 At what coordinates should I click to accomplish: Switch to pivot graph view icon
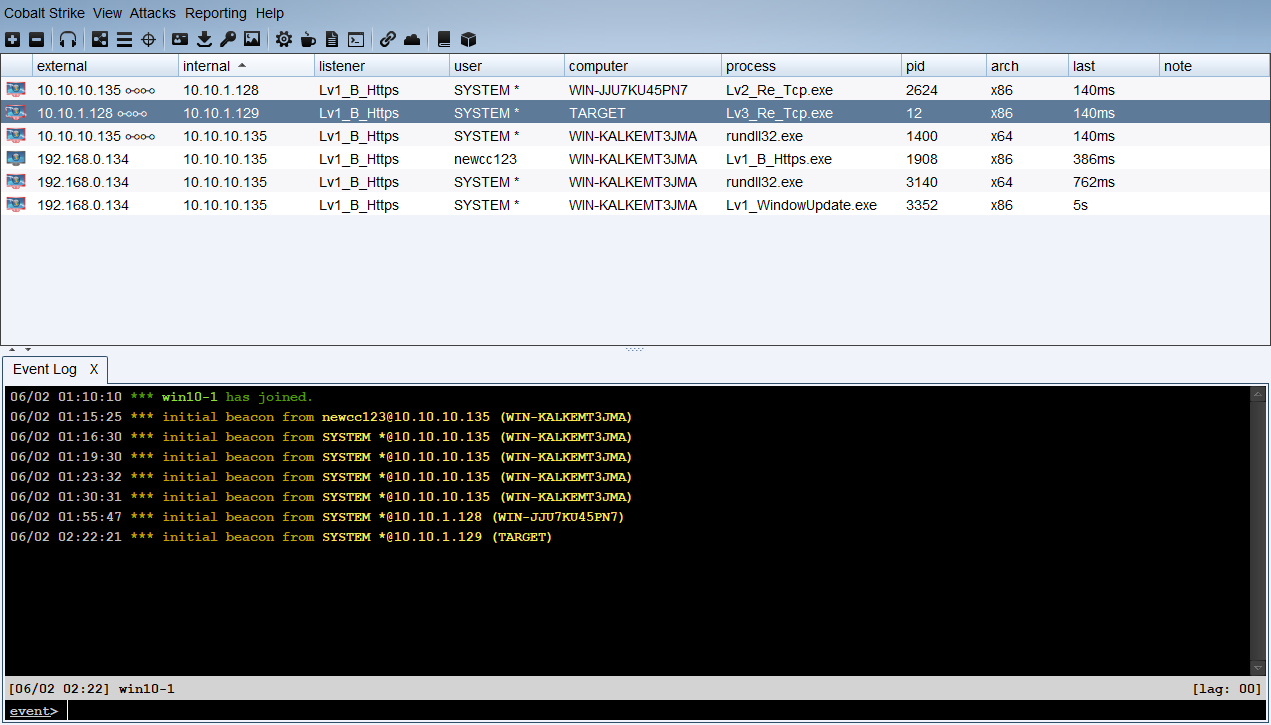(x=100, y=40)
